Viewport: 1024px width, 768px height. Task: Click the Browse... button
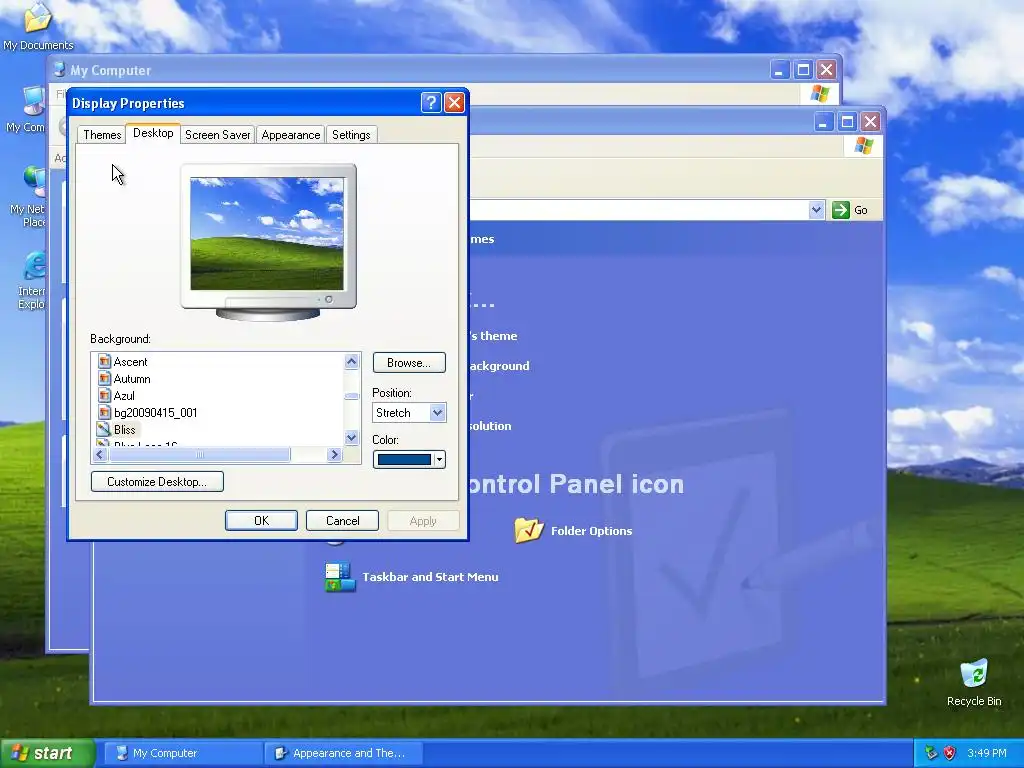click(x=409, y=362)
